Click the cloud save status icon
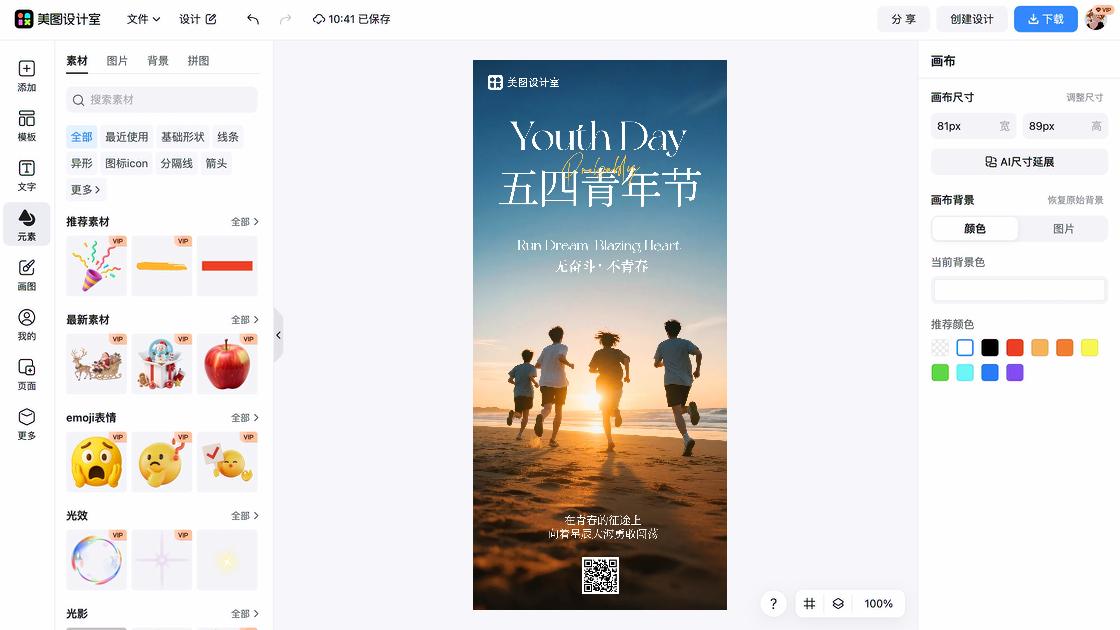 point(319,19)
